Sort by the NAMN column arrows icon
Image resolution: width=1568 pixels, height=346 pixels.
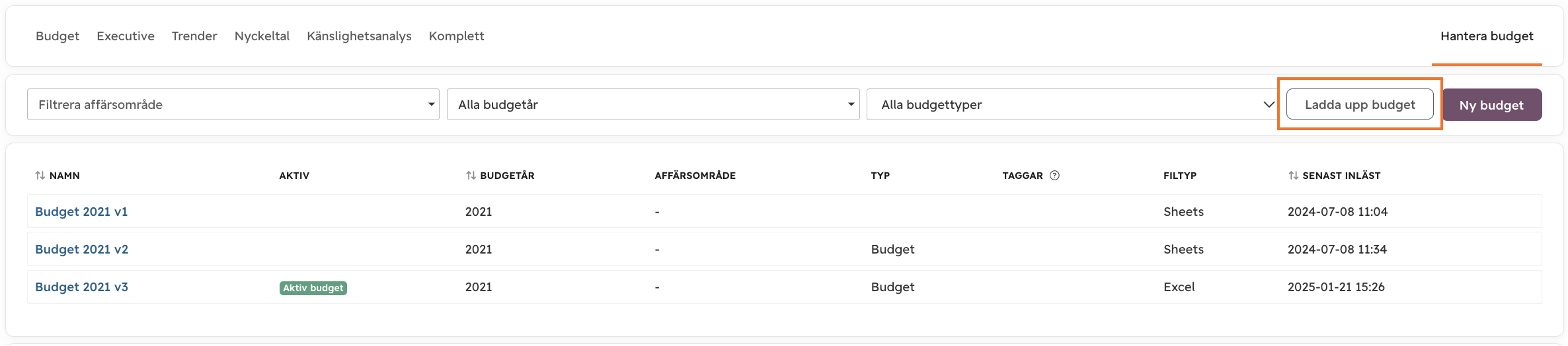pyautogui.click(x=40, y=176)
